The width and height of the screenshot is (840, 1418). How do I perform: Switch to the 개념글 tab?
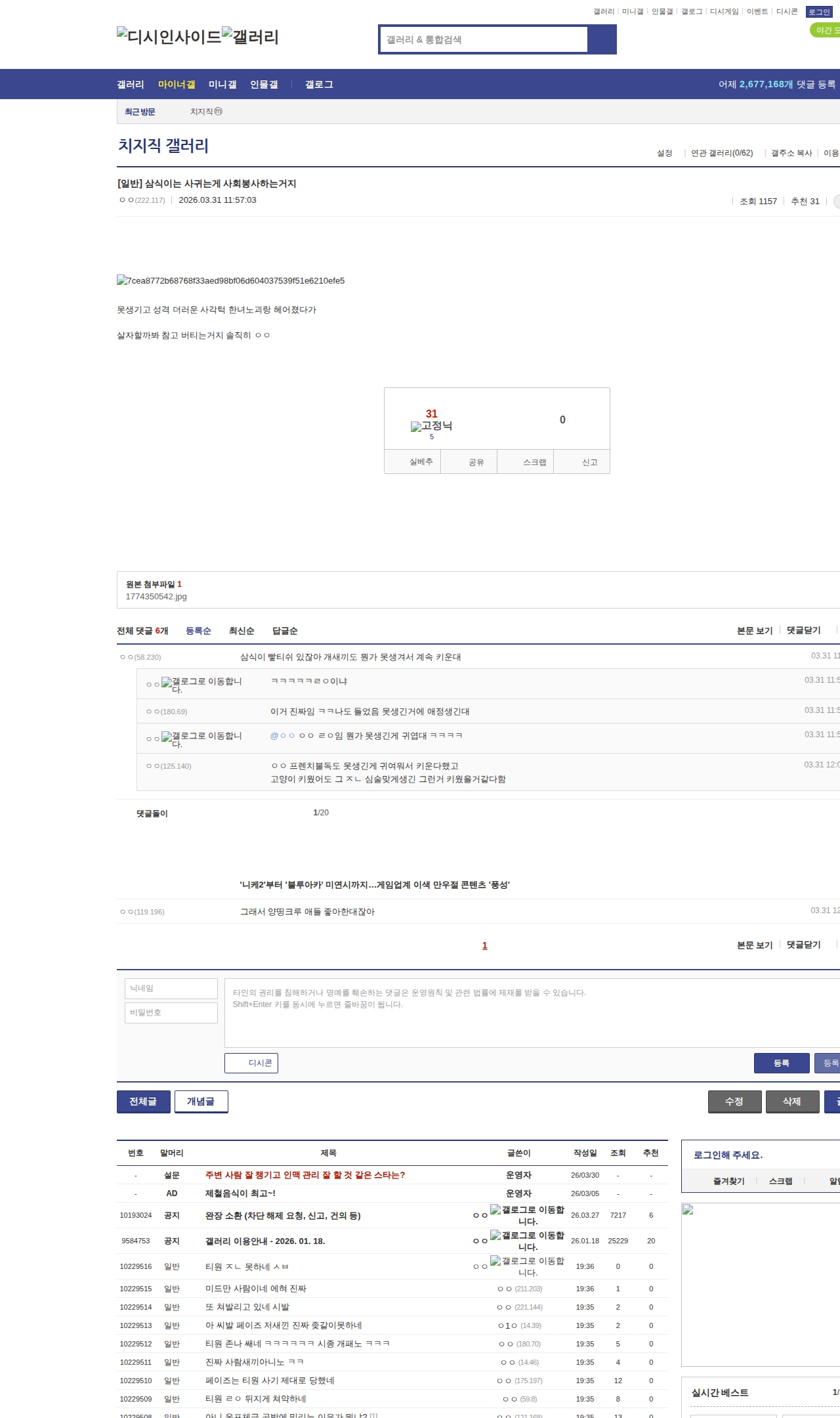201,1102
